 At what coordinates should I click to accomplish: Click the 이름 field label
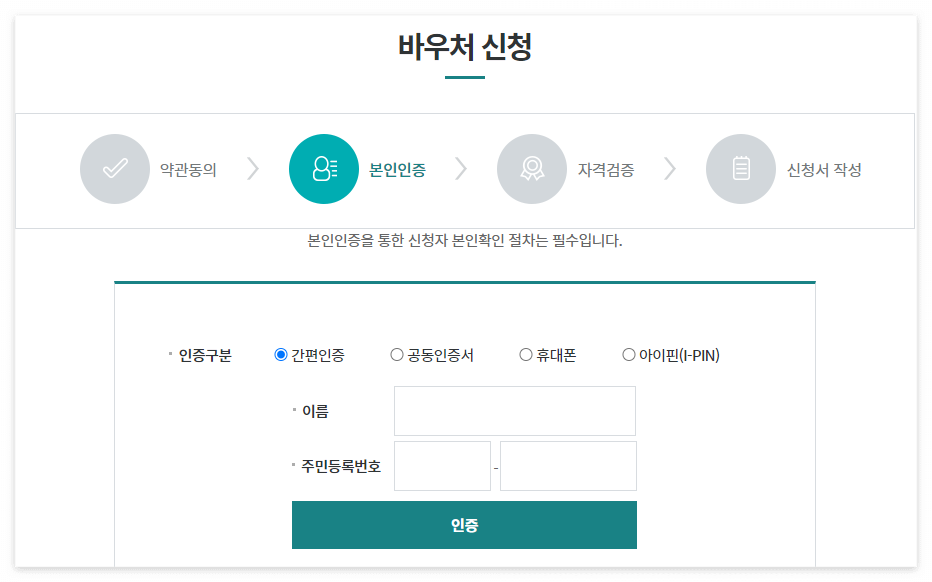[x=315, y=411]
